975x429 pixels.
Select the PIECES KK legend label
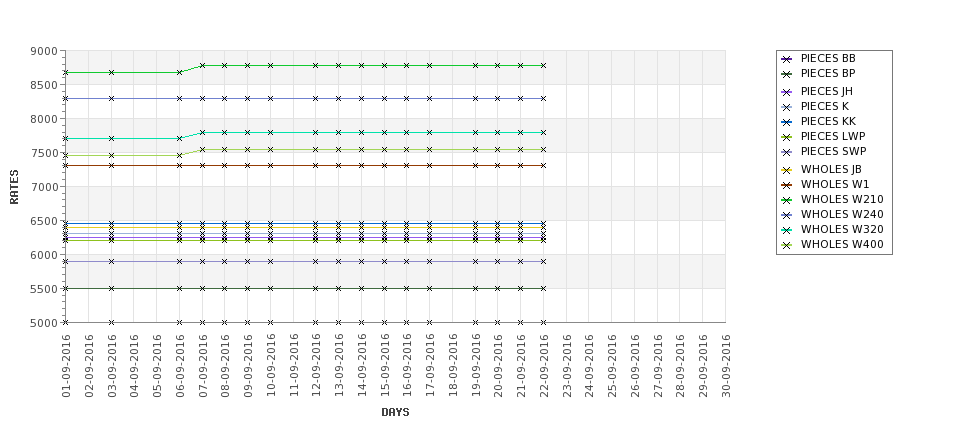tap(828, 121)
